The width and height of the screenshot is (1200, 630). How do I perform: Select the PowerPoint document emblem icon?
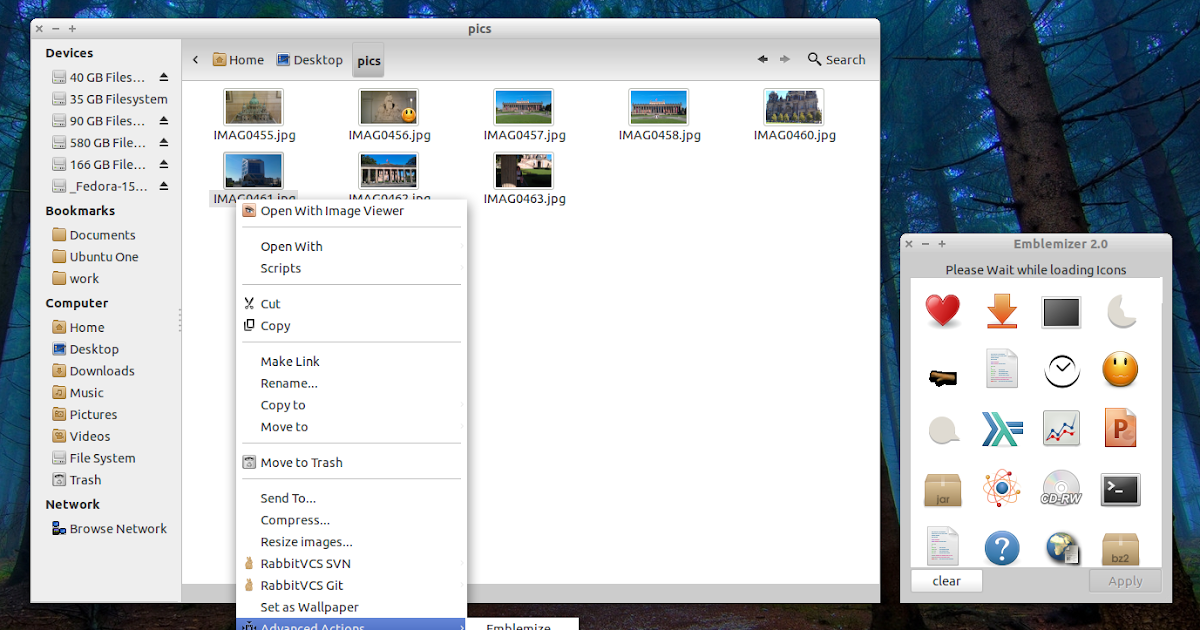[x=1120, y=429]
